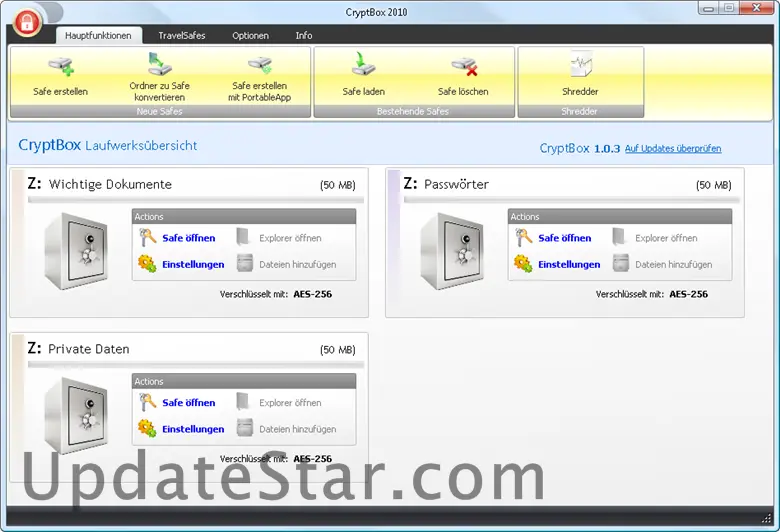780x532 pixels.
Task: Click key icon in Passwörter panel
Action: click(523, 238)
